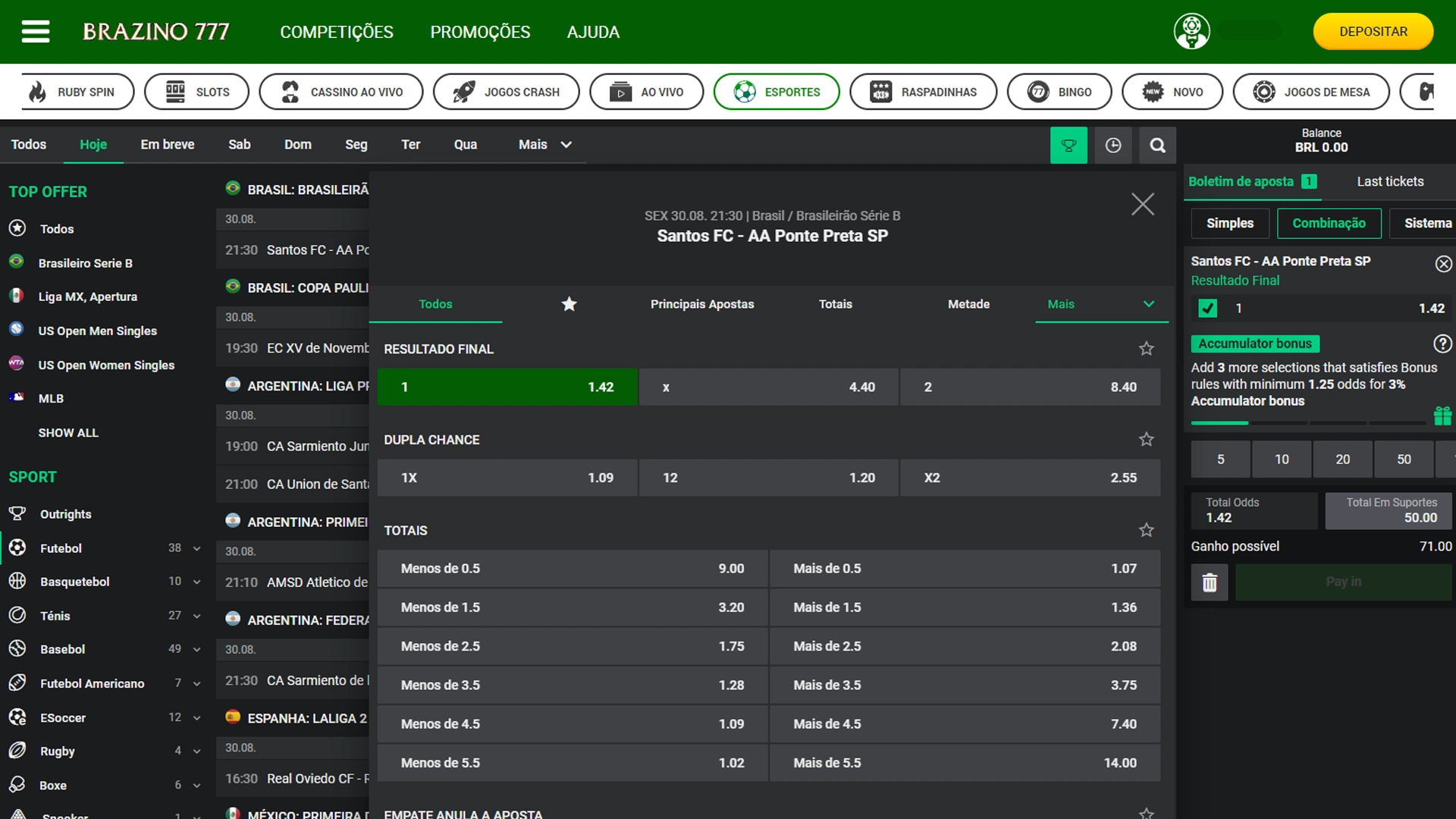Image resolution: width=1456 pixels, height=819 pixels.
Task: Click the Ruby Spin game icon
Action: [38, 92]
